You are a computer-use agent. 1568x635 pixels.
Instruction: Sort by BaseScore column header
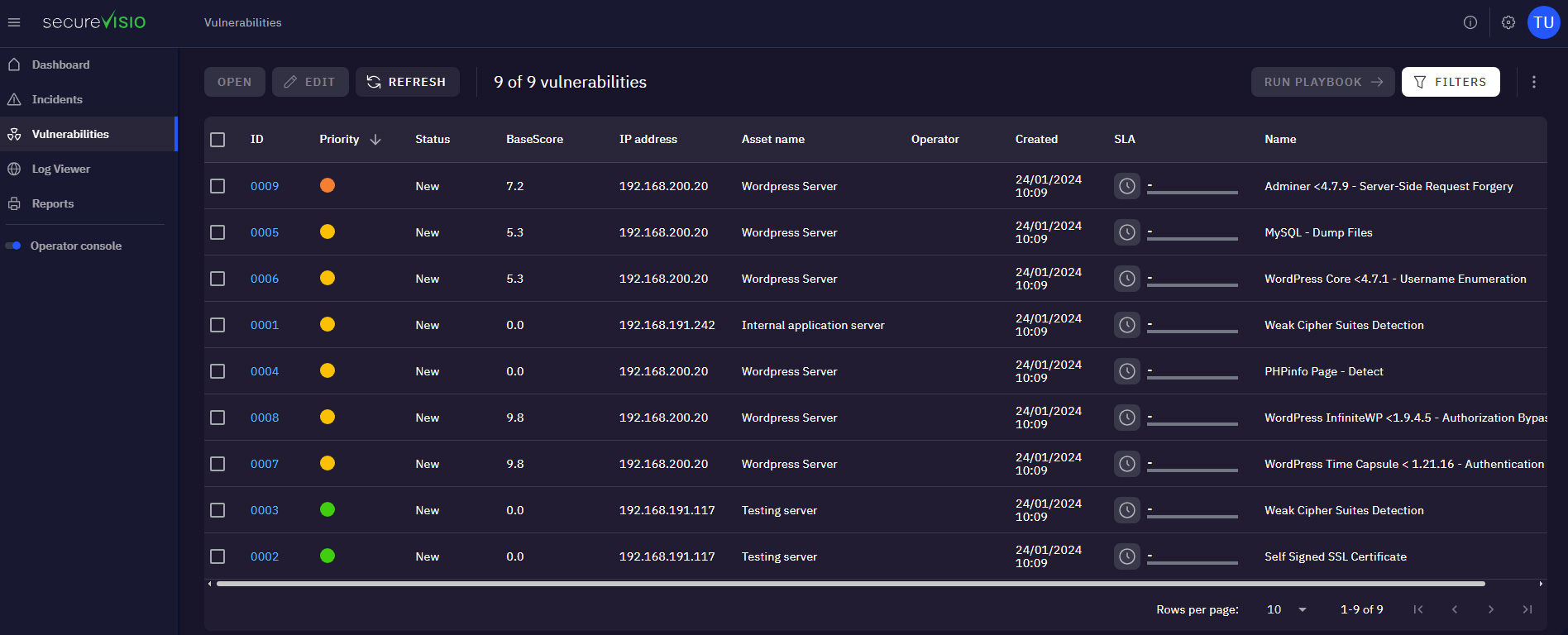click(x=535, y=139)
